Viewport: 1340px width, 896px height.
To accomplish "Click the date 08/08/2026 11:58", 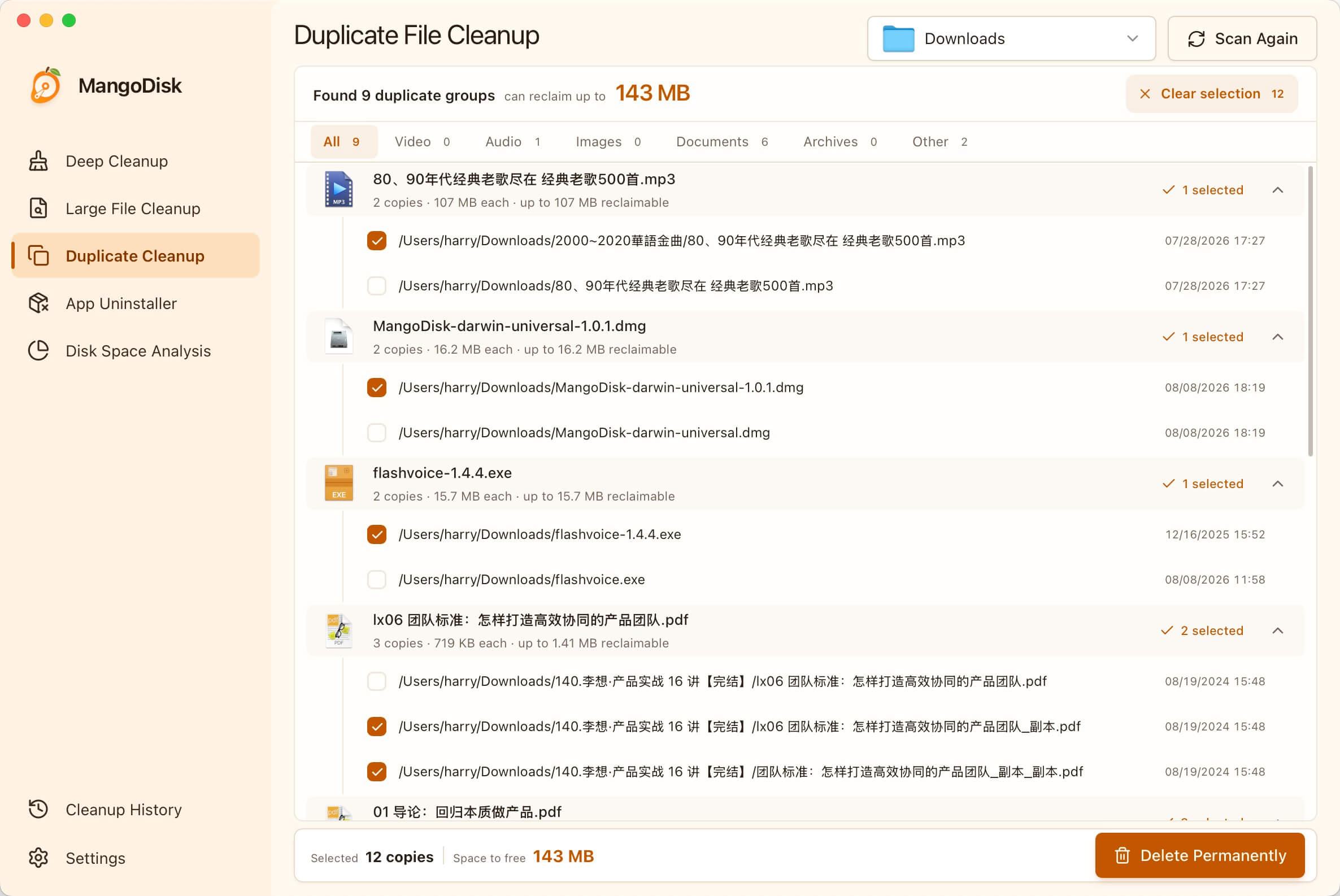I will 1215,580.
